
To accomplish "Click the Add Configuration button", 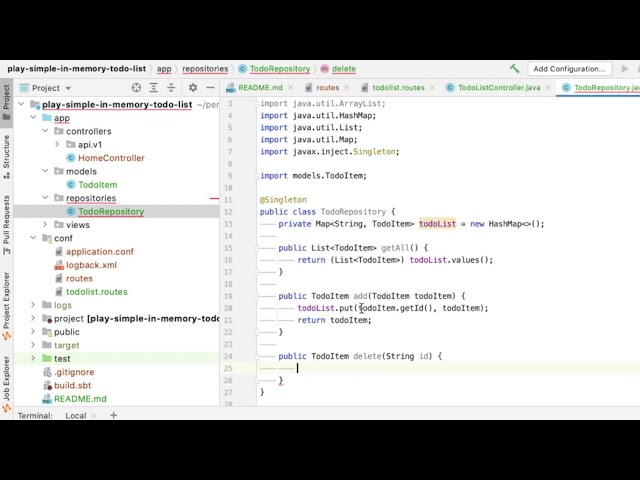I will click(x=569, y=69).
